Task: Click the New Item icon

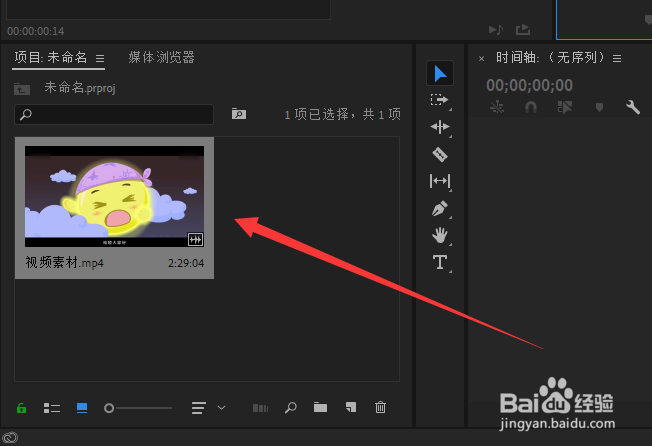Action: (351, 407)
